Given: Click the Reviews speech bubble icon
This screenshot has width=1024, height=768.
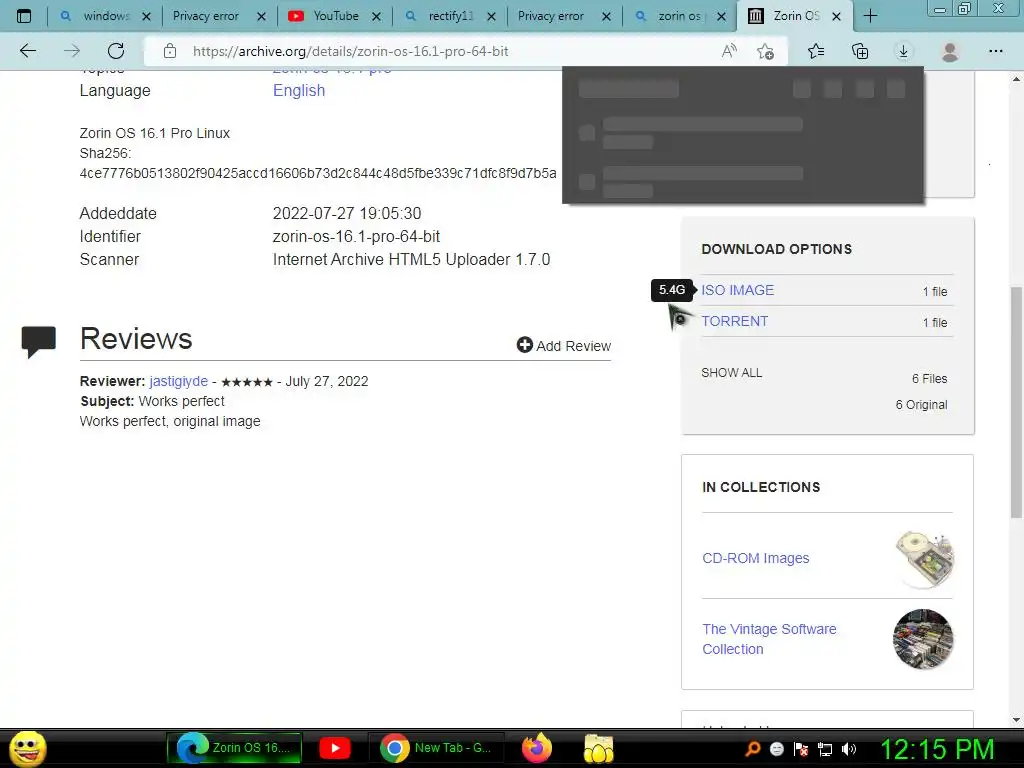Looking at the screenshot, I should click(39, 341).
